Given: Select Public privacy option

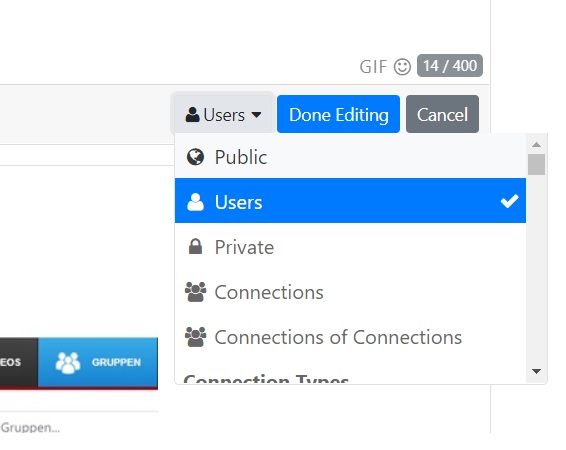Looking at the screenshot, I should 350,157.
